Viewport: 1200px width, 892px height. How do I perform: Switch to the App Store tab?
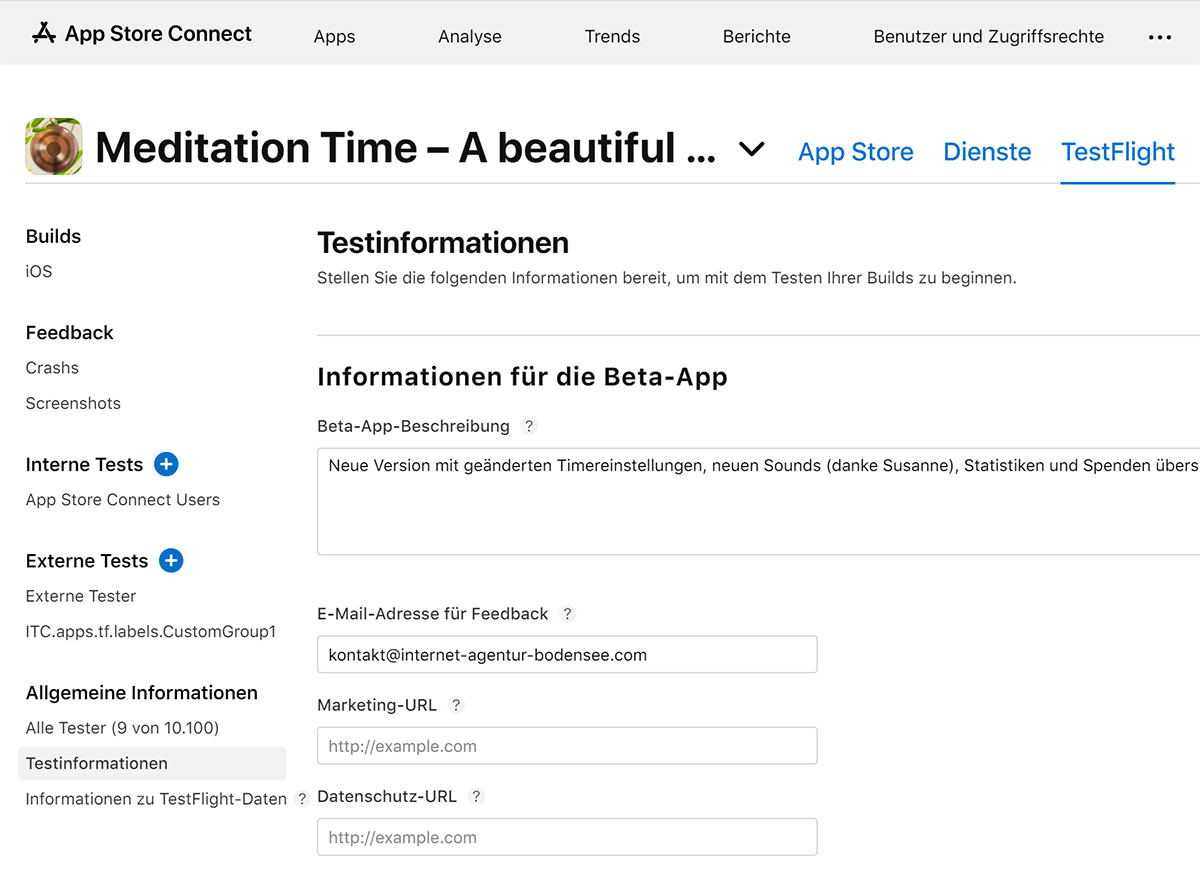tap(856, 152)
